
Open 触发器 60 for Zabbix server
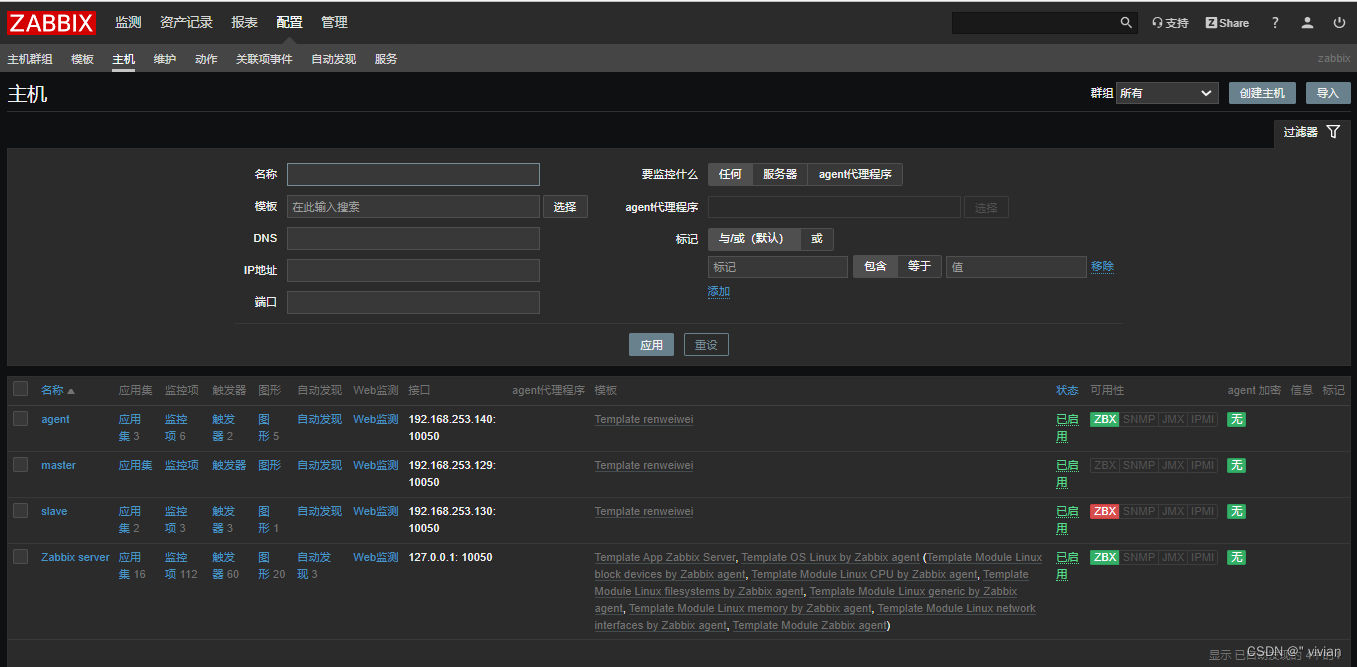(x=224, y=566)
